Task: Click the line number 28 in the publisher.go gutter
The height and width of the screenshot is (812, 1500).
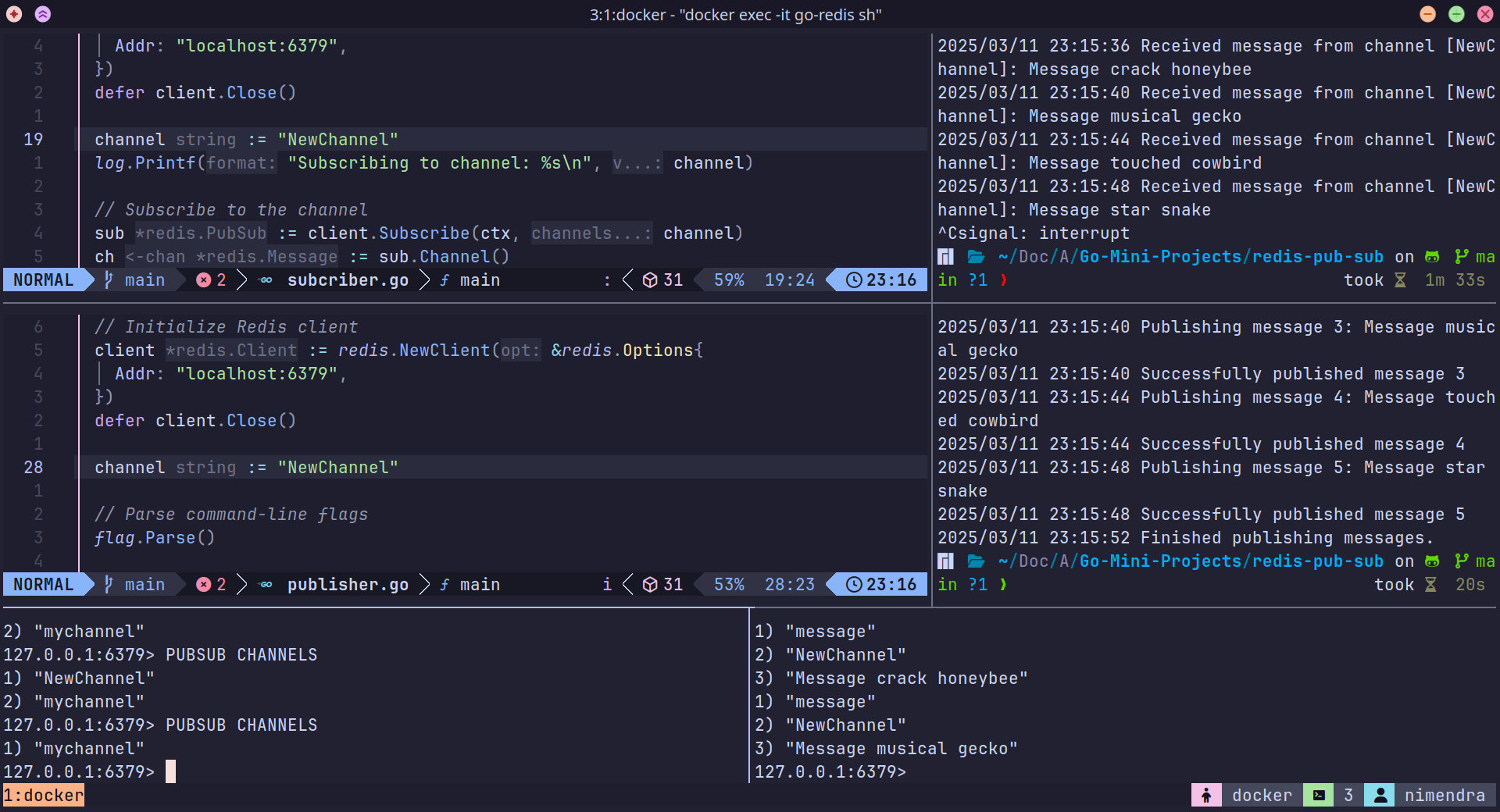Action: [34, 467]
